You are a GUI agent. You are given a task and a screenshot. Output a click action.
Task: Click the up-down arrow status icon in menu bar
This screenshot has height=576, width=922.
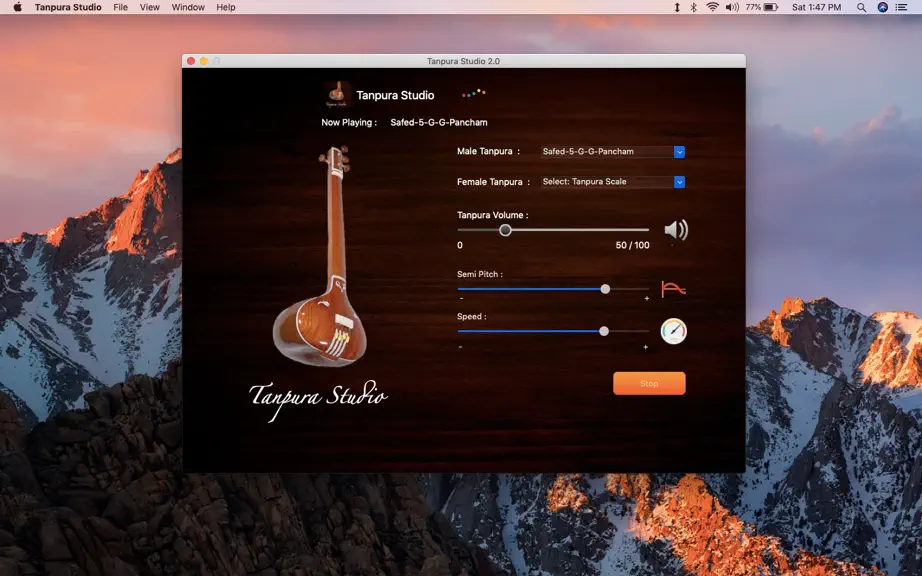(x=677, y=7)
